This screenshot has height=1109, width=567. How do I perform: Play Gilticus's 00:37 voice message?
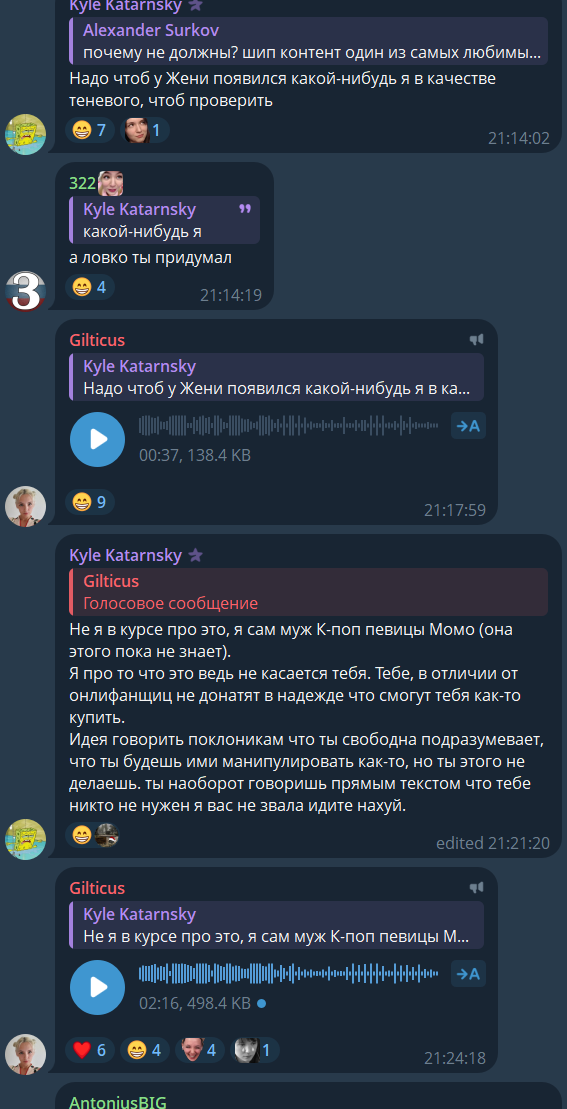point(98,439)
